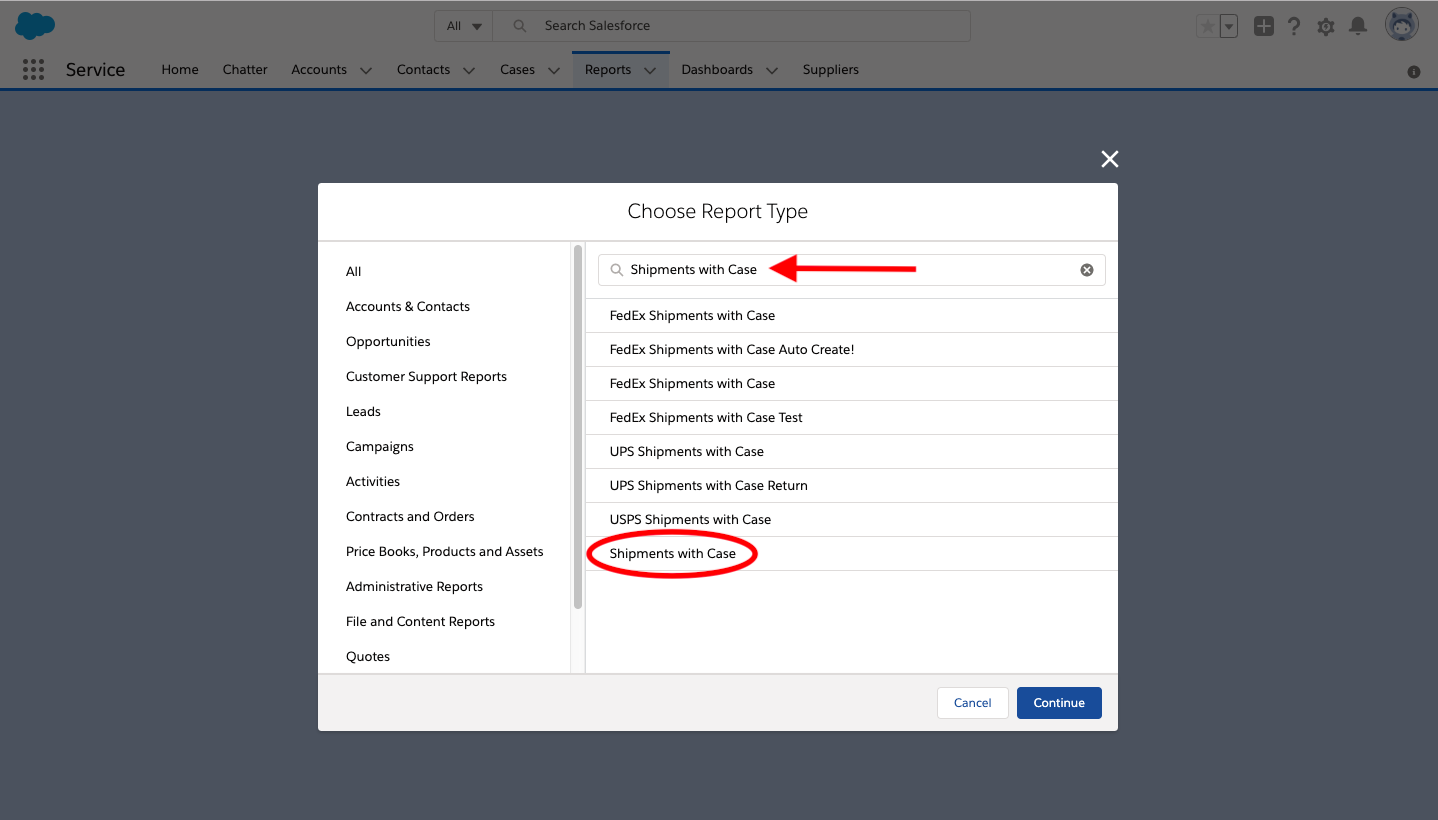1438x820 pixels.
Task: Expand the Dashboards tab chevron
Action: coord(772,71)
